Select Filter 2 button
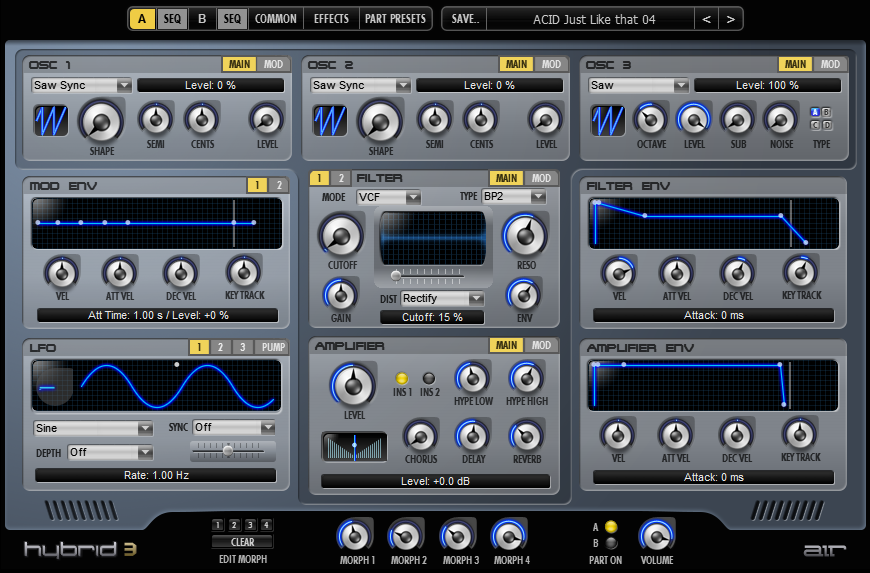The height and width of the screenshot is (573, 870). (x=341, y=178)
